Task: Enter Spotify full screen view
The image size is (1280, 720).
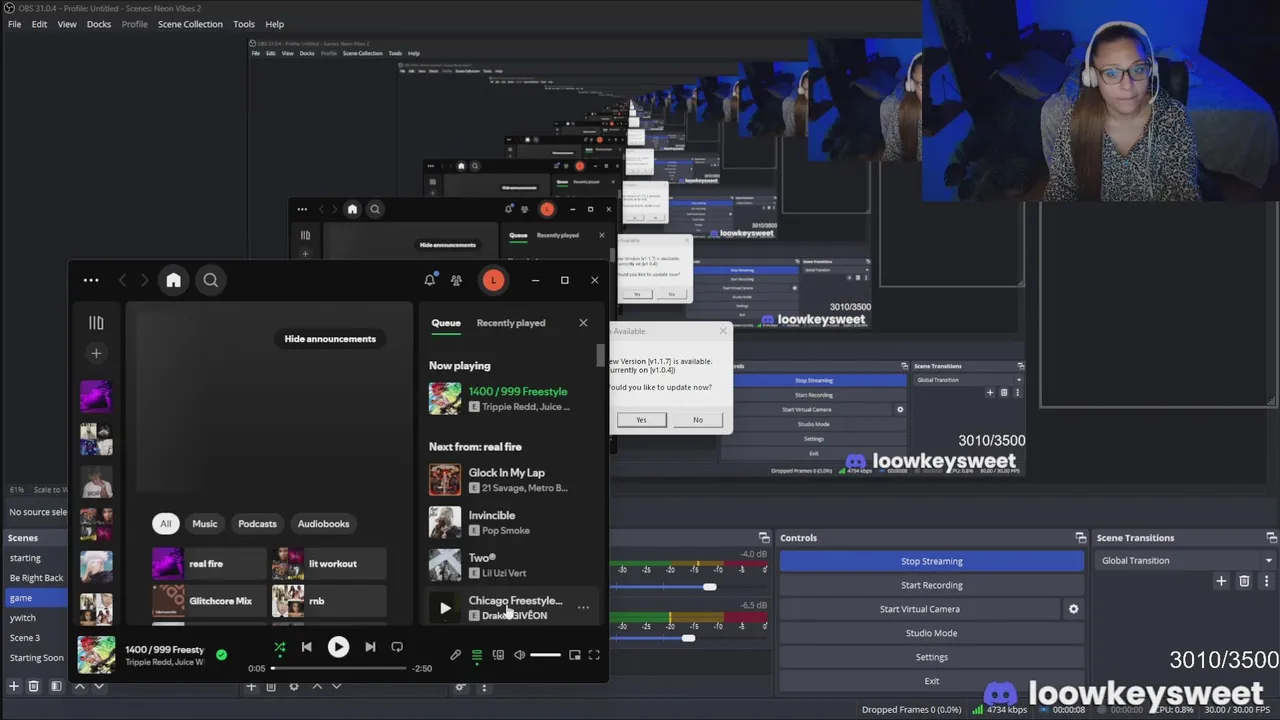Action: click(594, 655)
